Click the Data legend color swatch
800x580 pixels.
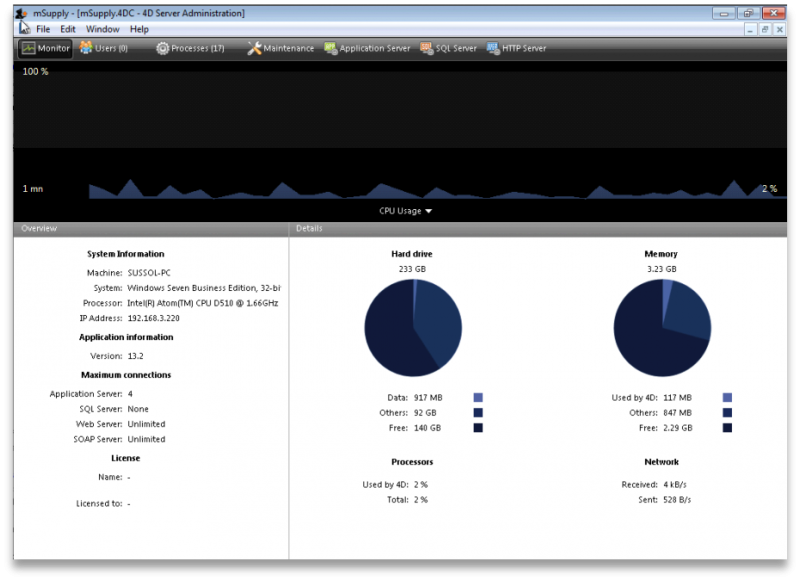point(479,397)
